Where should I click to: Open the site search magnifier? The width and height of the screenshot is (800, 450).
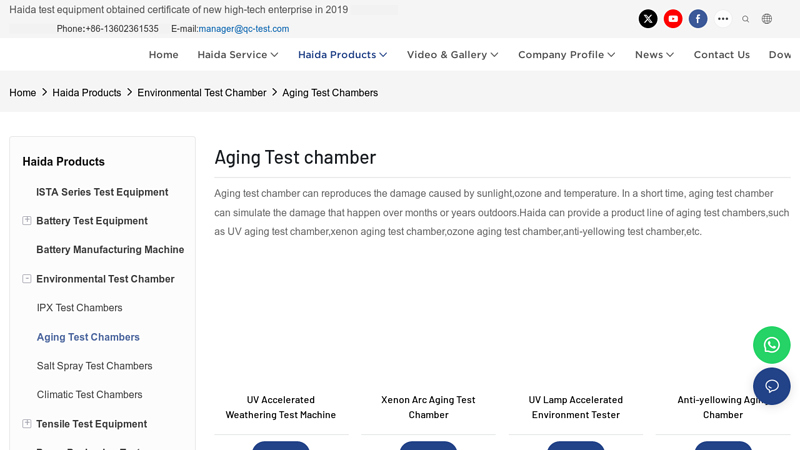[745, 19]
